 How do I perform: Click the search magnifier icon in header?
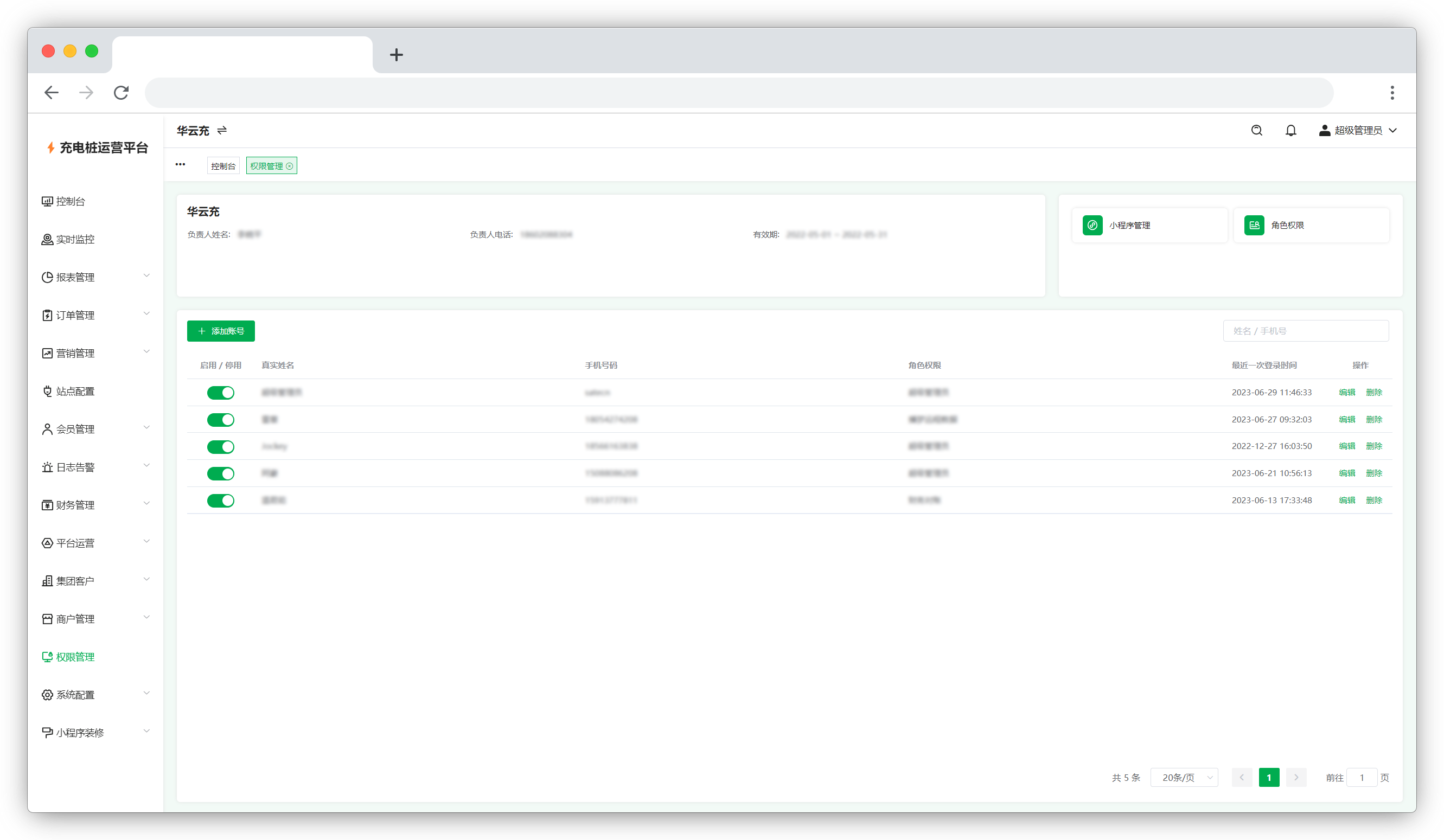(x=1256, y=131)
